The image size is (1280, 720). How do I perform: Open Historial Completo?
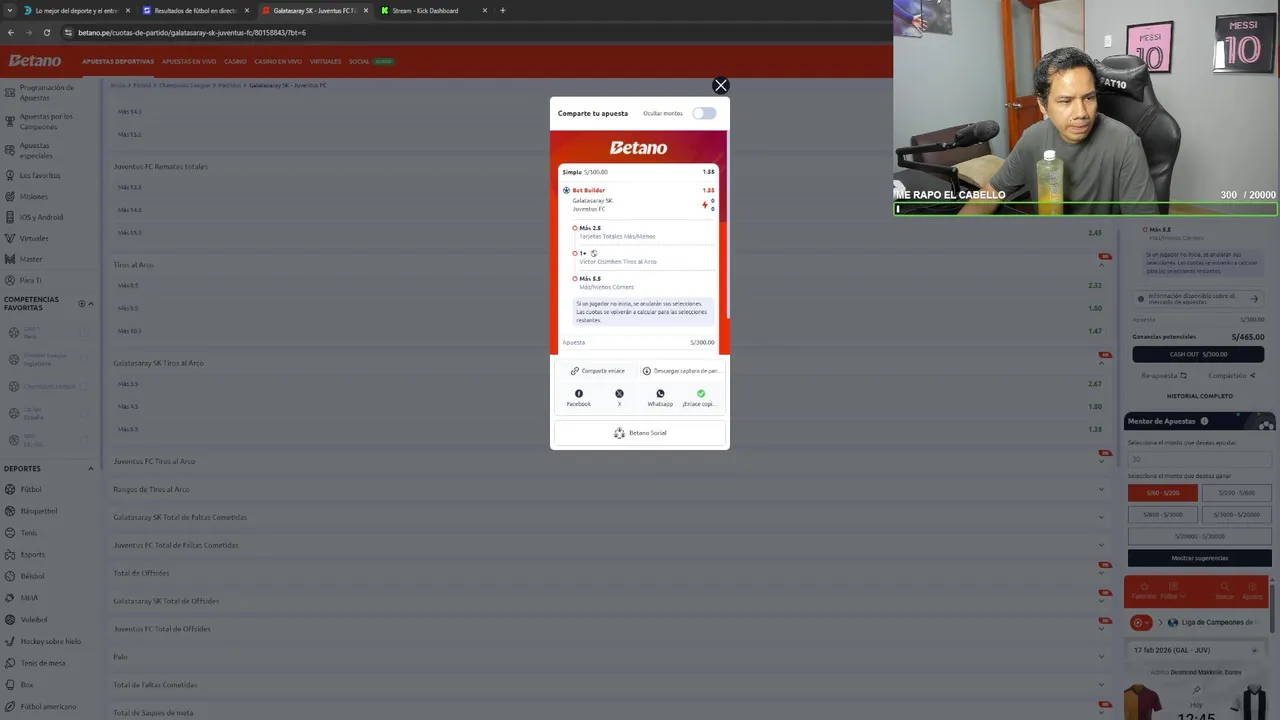point(1199,396)
